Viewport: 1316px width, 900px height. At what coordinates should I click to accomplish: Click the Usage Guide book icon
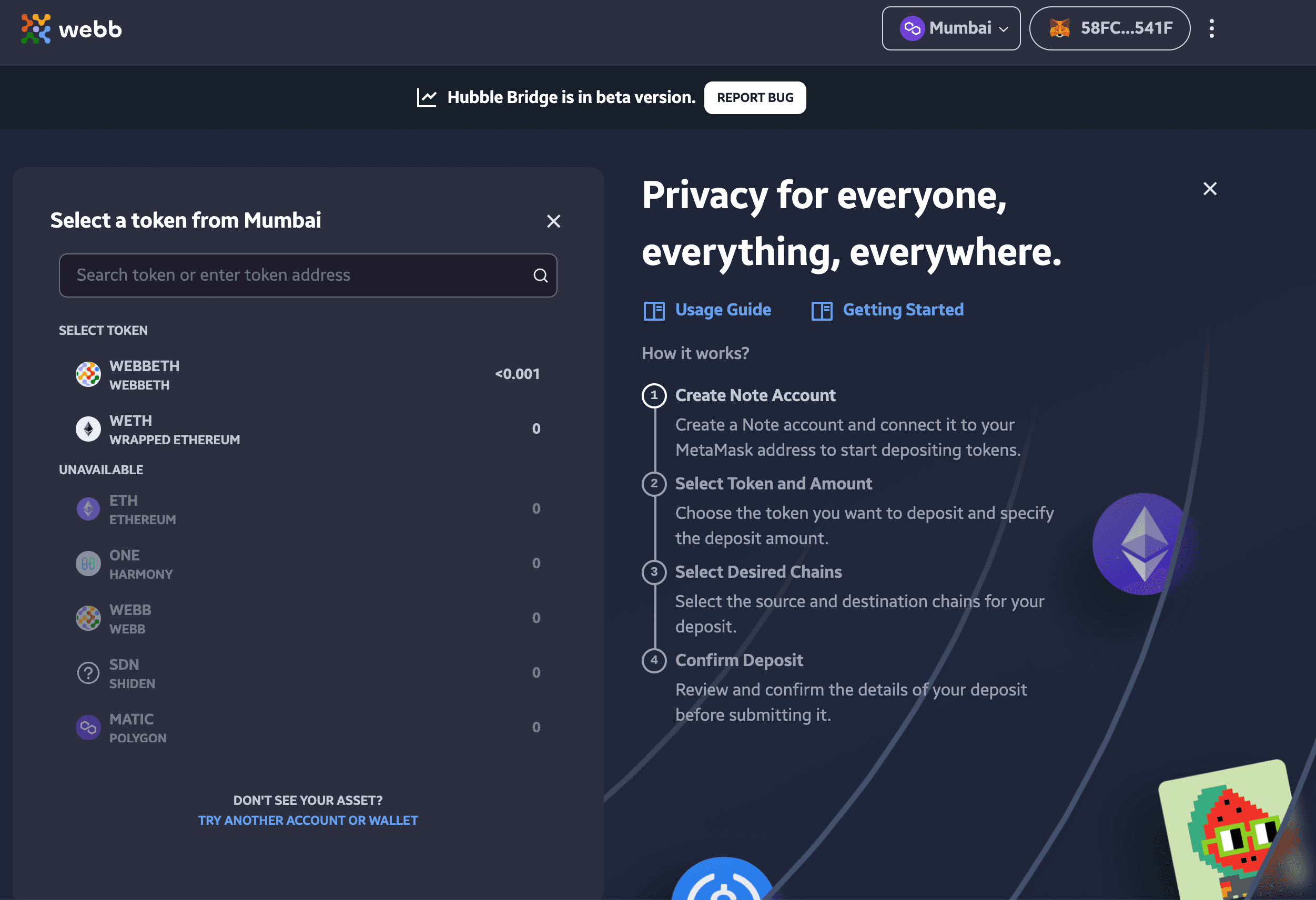pyautogui.click(x=654, y=311)
